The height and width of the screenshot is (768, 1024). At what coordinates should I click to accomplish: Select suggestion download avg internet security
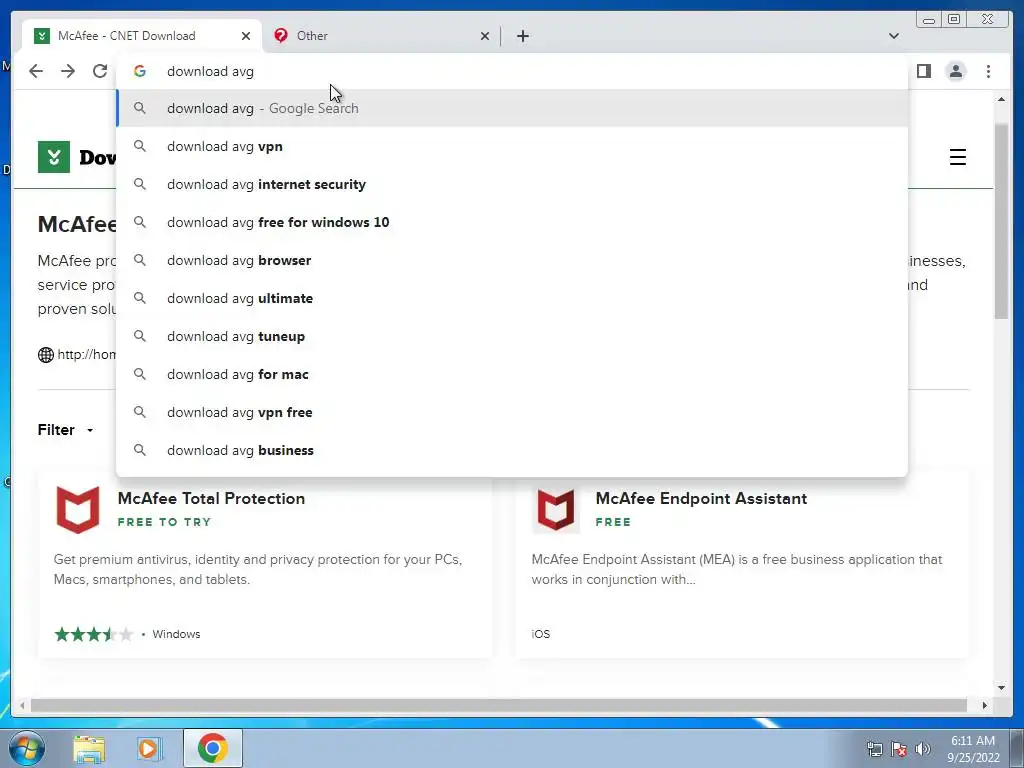[x=512, y=184]
